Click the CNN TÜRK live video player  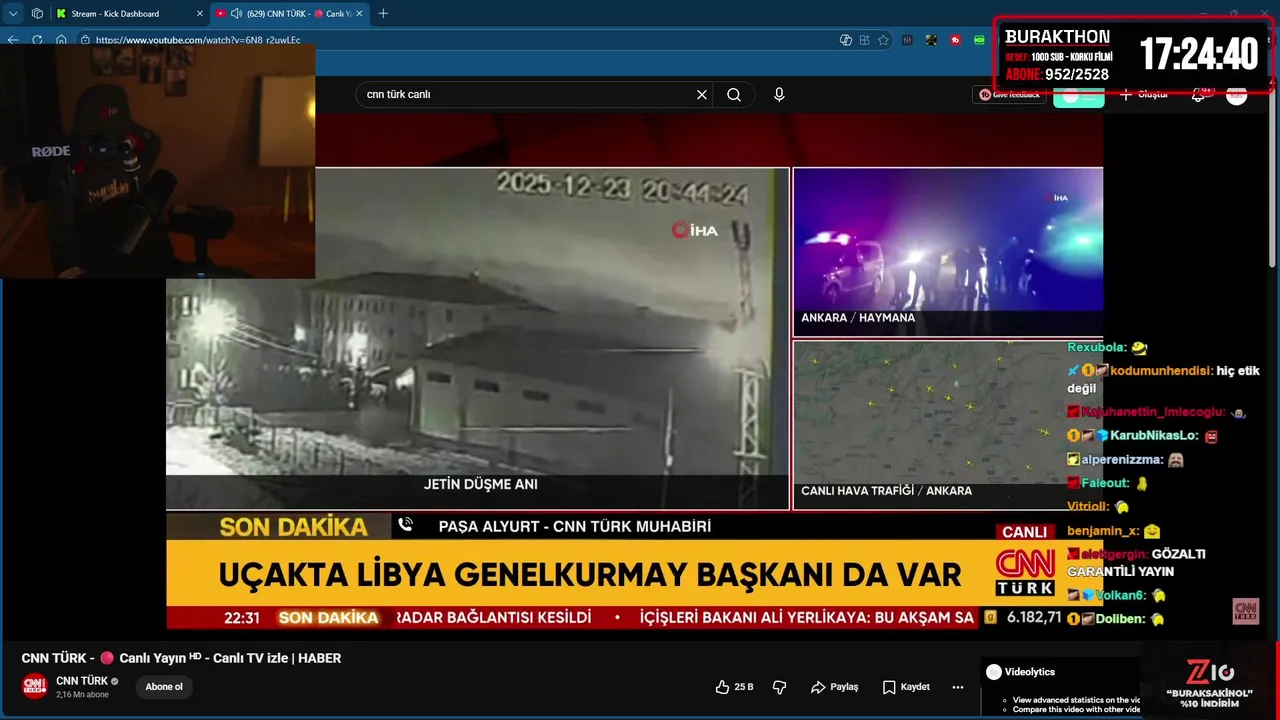(634, 371)
